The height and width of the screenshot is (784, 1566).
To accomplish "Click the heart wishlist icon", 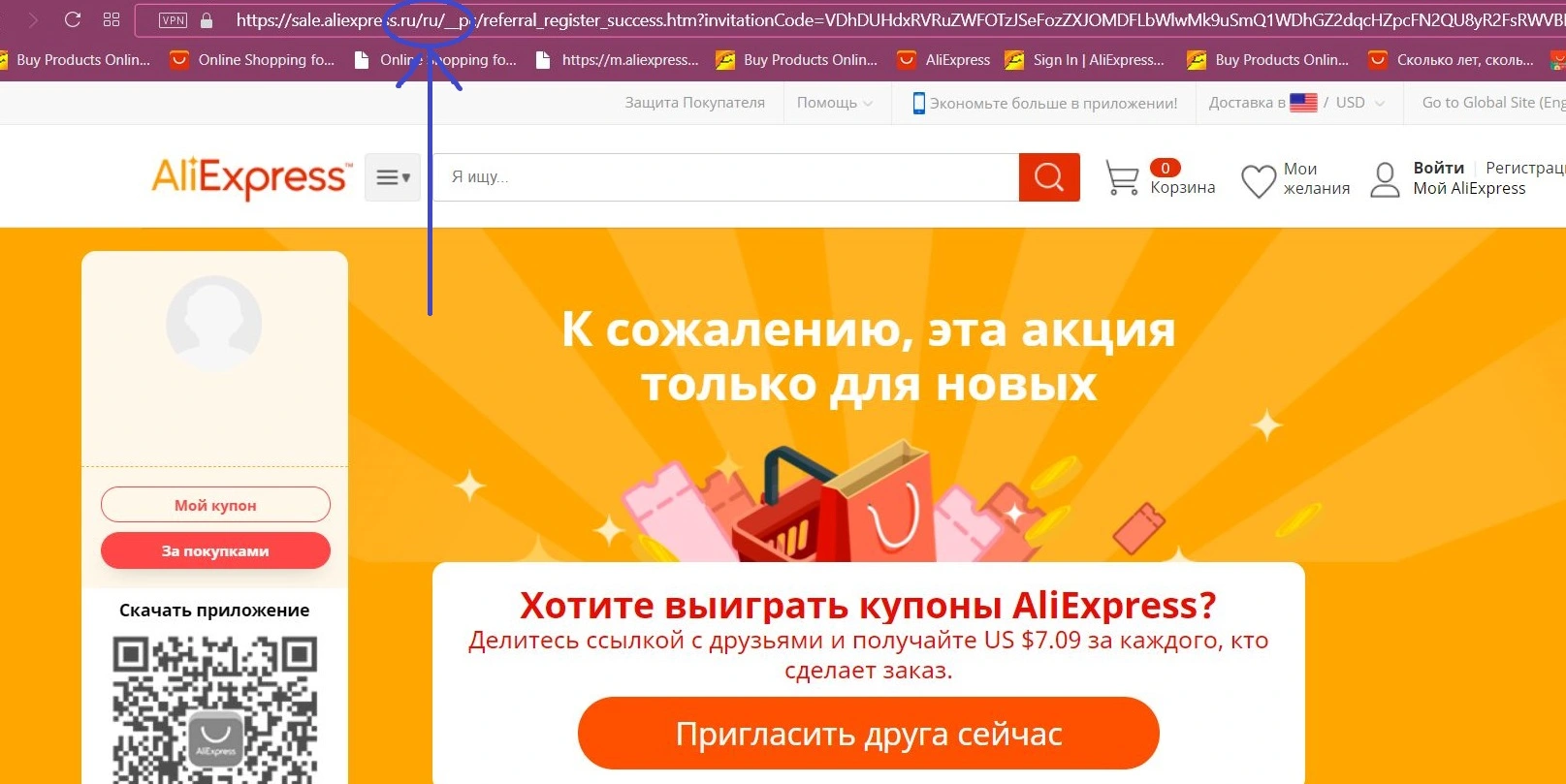I will point(1259,181).
